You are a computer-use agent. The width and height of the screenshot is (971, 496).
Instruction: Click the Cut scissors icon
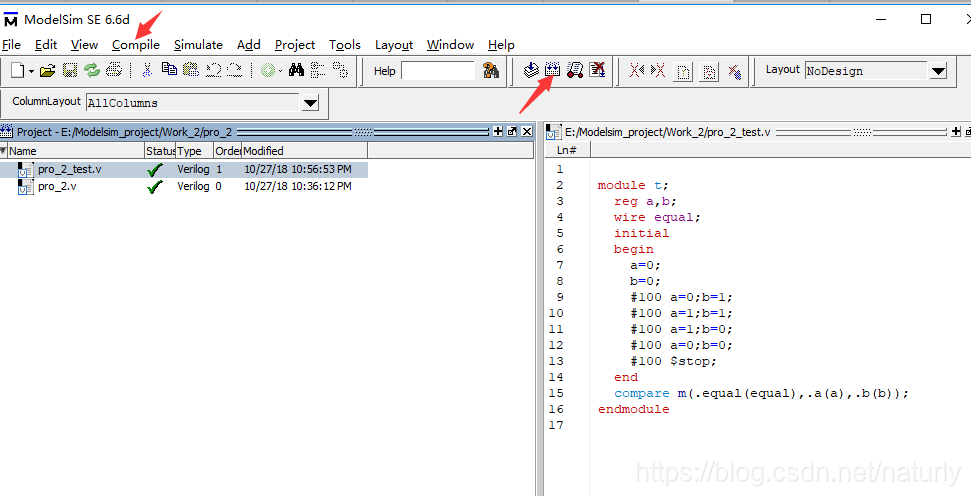pyautogui.click(x=147, y=70)
